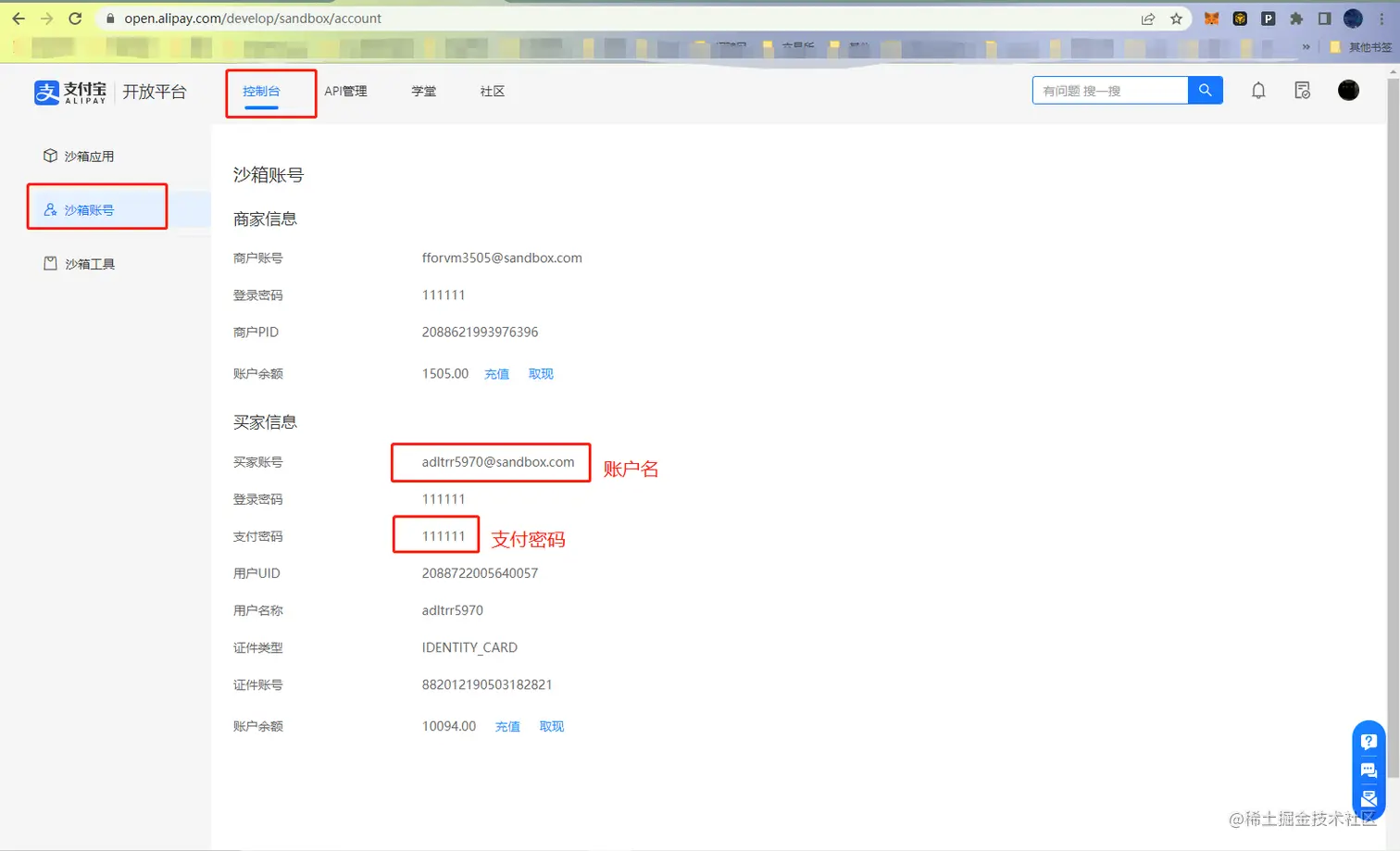Select merchant account fforvm3505@sandbox.com
The image size is (1400, 851).
point(502,258)
